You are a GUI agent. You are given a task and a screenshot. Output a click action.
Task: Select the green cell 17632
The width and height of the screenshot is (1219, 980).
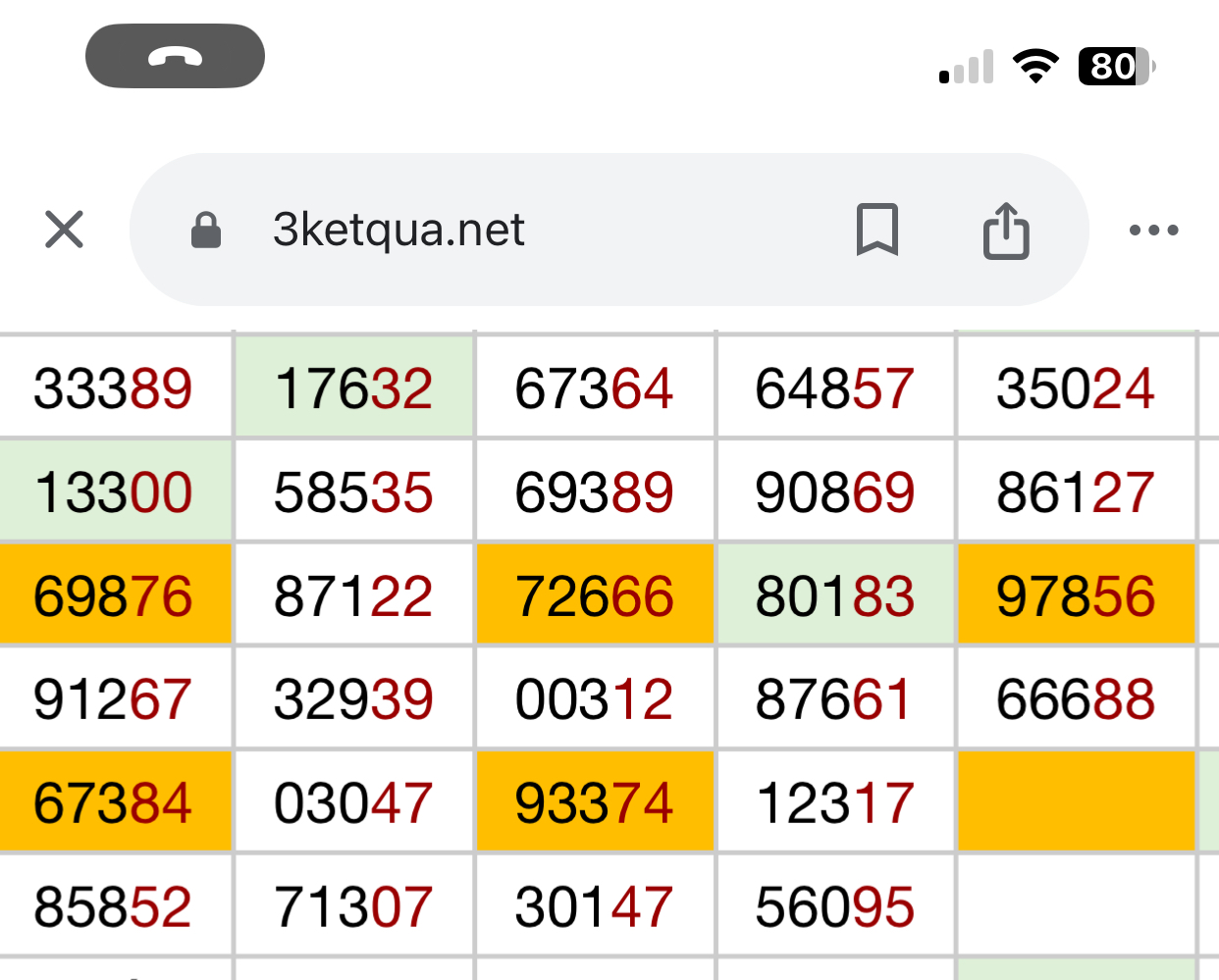353,388
